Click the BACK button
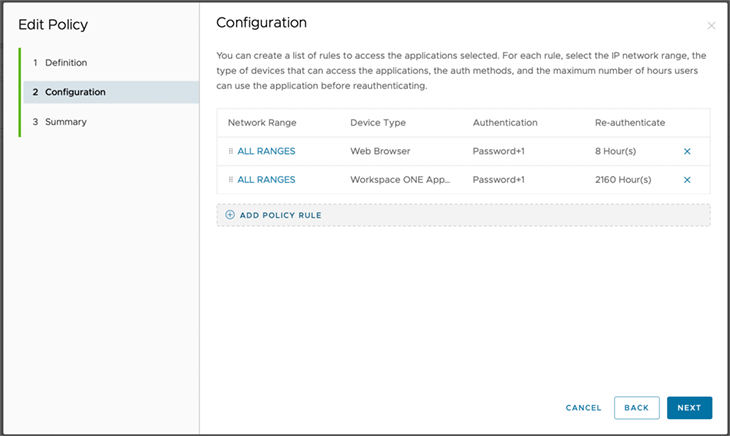 click(636, 408)
